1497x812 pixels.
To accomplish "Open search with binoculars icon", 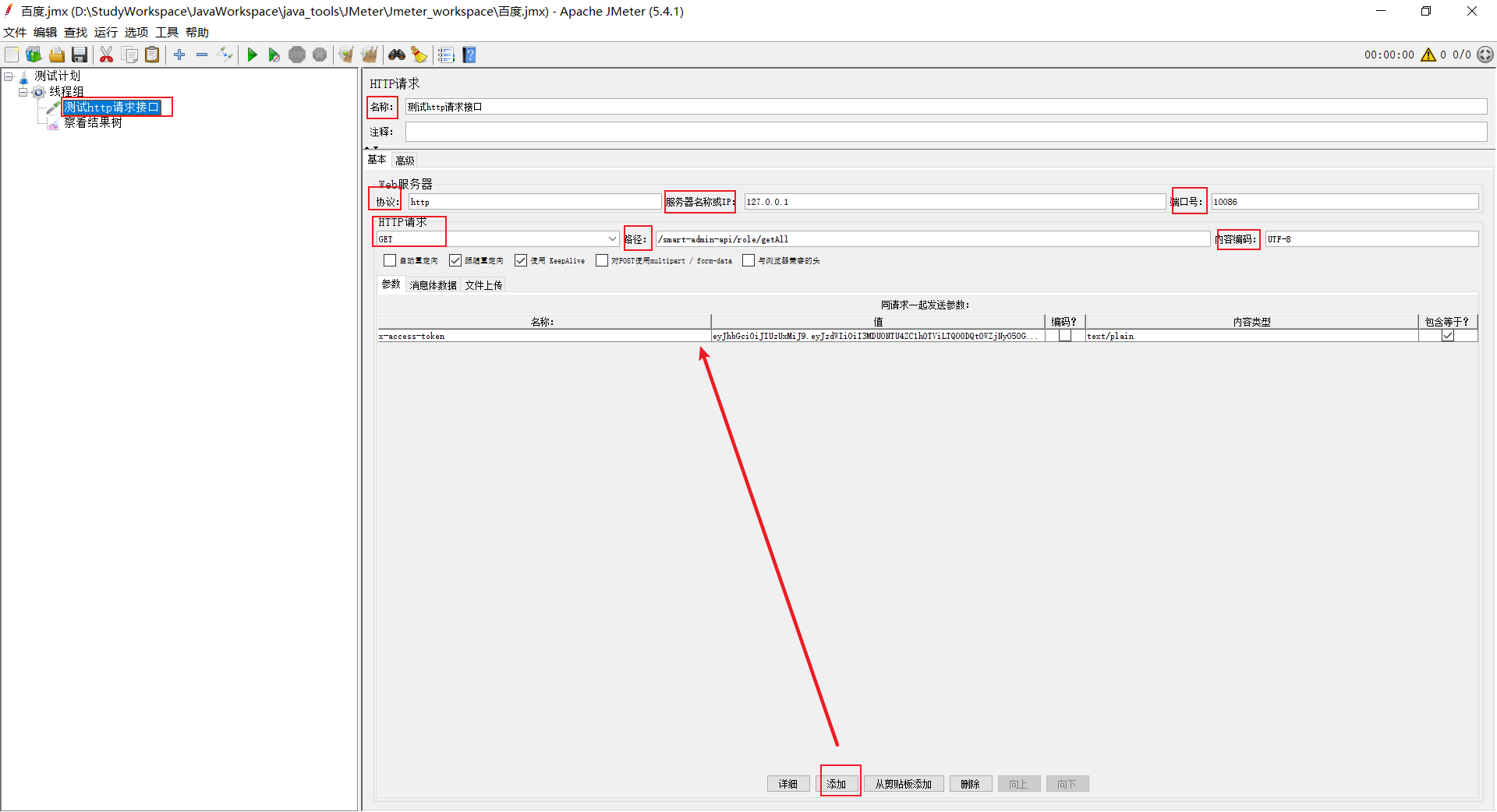I will point(397,55).
